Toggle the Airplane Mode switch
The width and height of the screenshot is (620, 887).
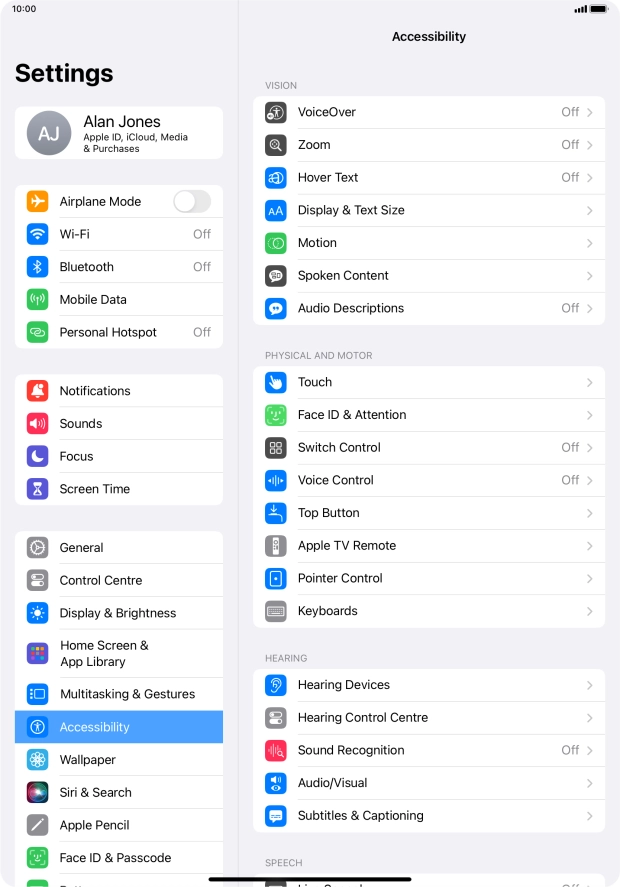[192, 201]
